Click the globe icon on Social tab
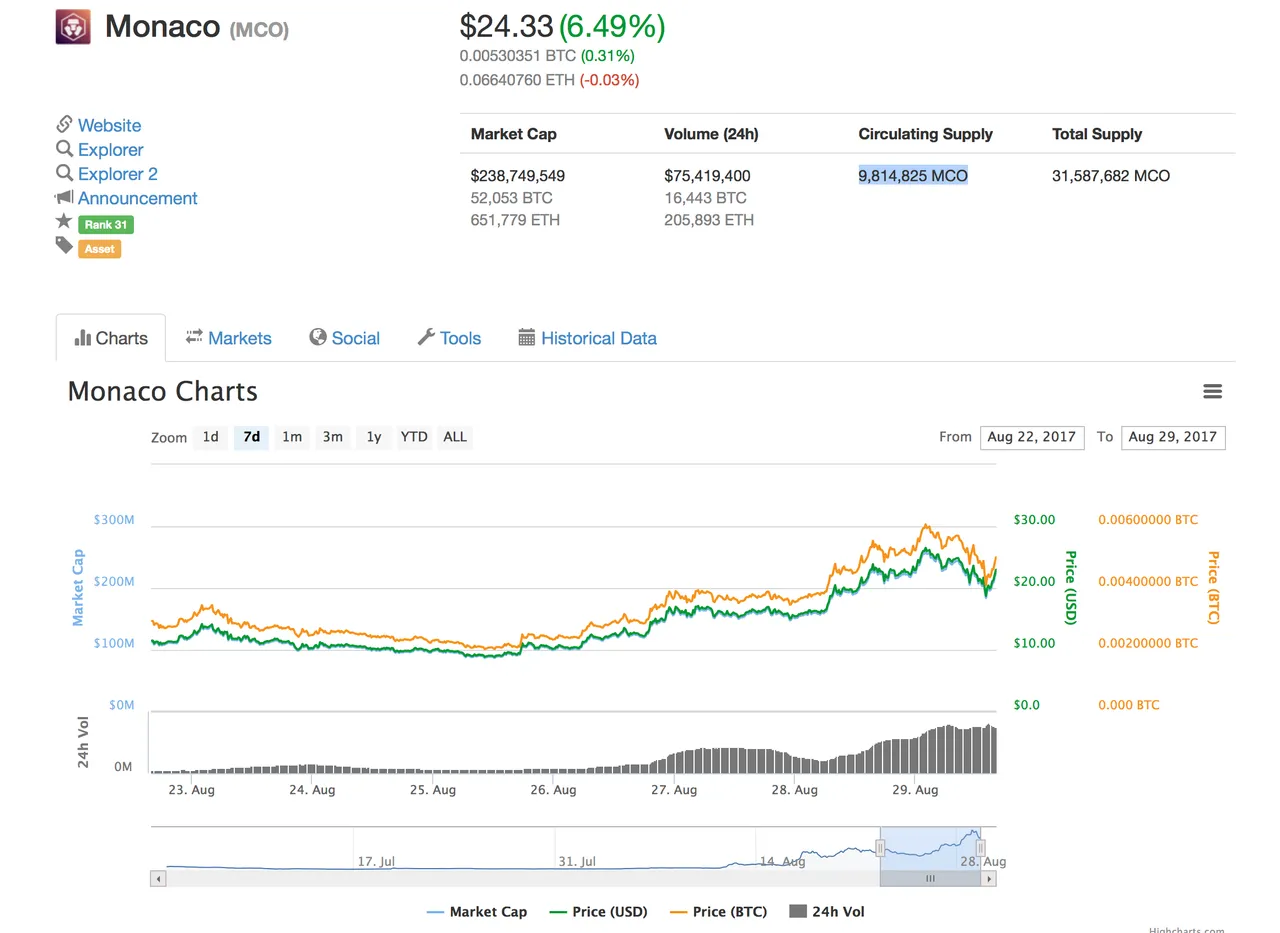 318,337
